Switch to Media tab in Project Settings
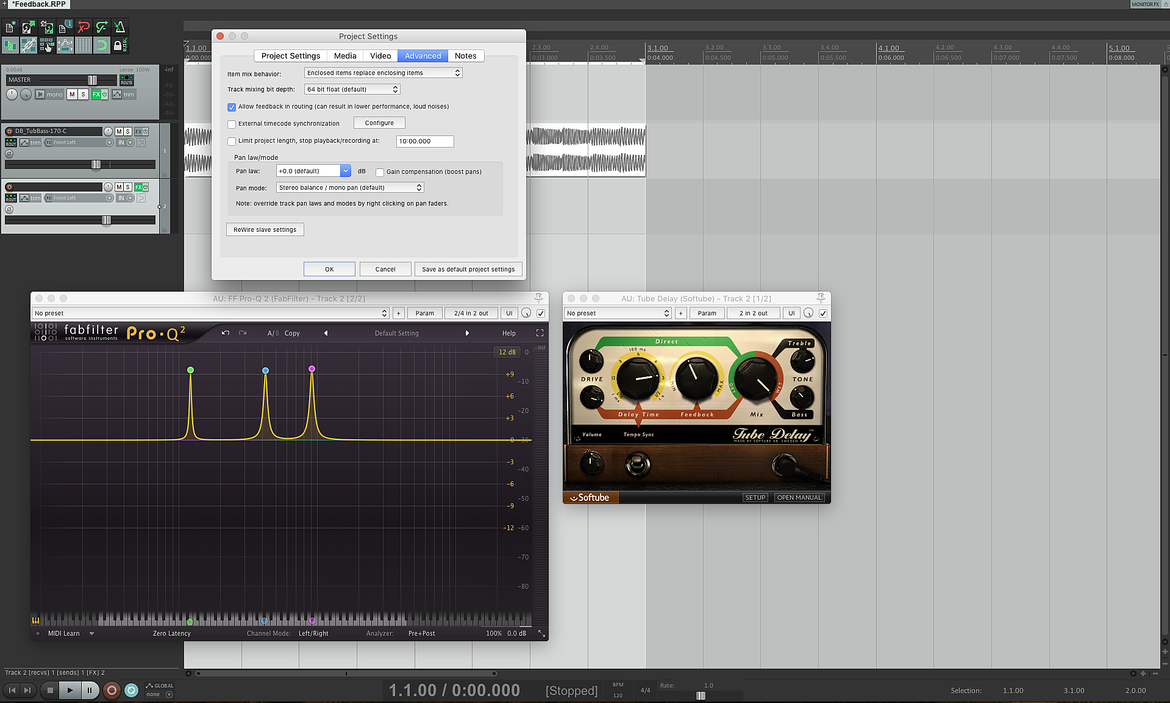This screenshot has height=703, width=1170. coord(345,56)
